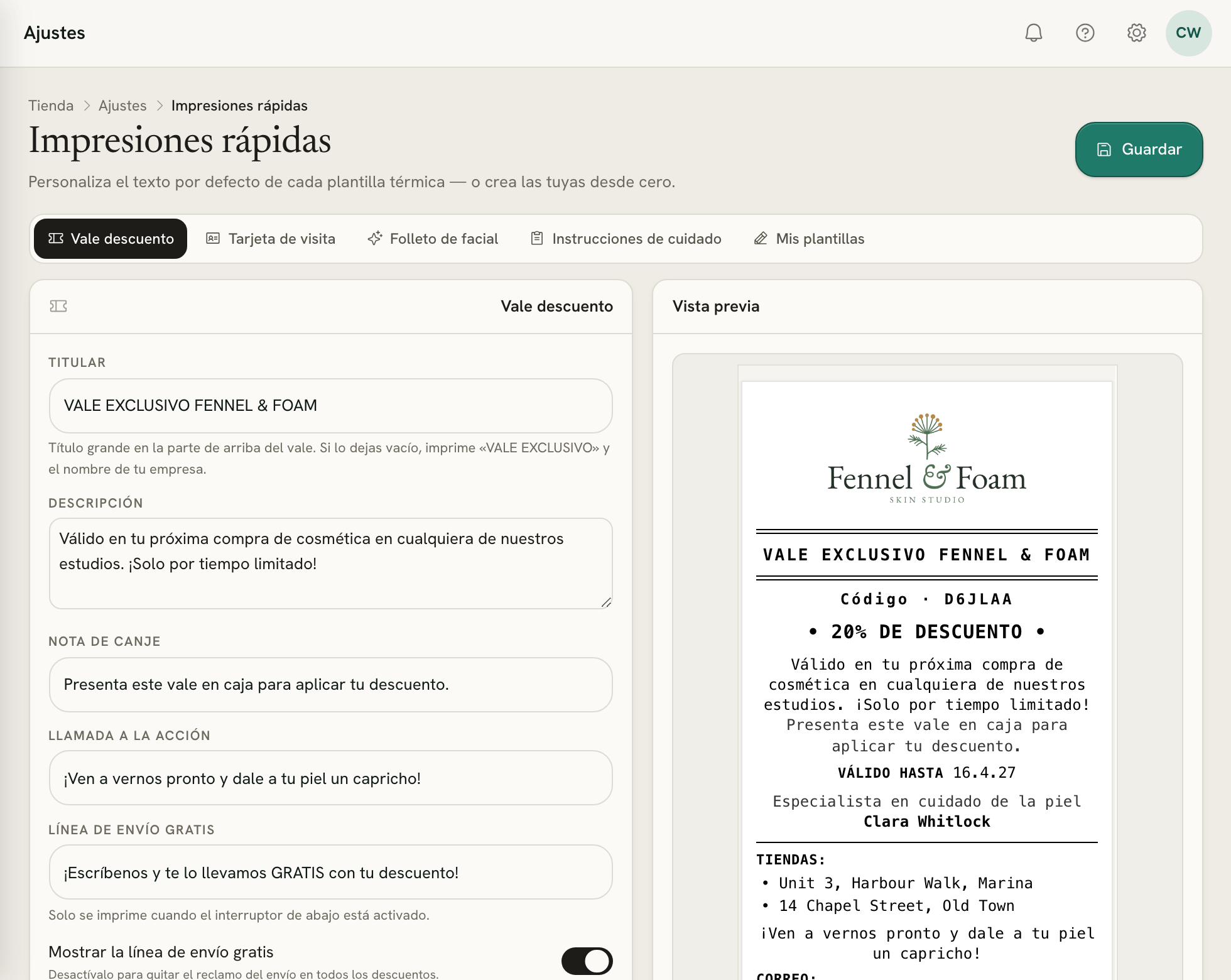The width and height of the screenshot is (1231, 980).
Task: Open the notifications bell
Action: tap(1034, 33)
